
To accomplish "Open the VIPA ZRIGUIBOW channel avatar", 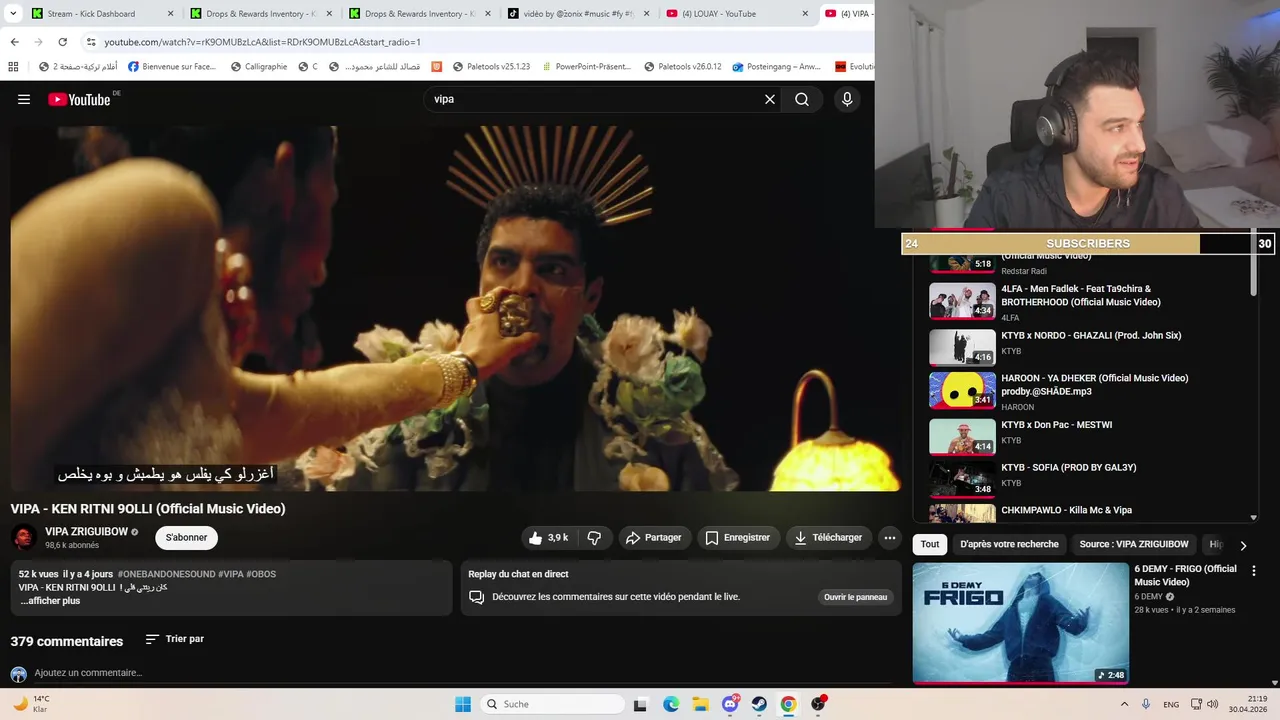I will (x=24, y=537).
